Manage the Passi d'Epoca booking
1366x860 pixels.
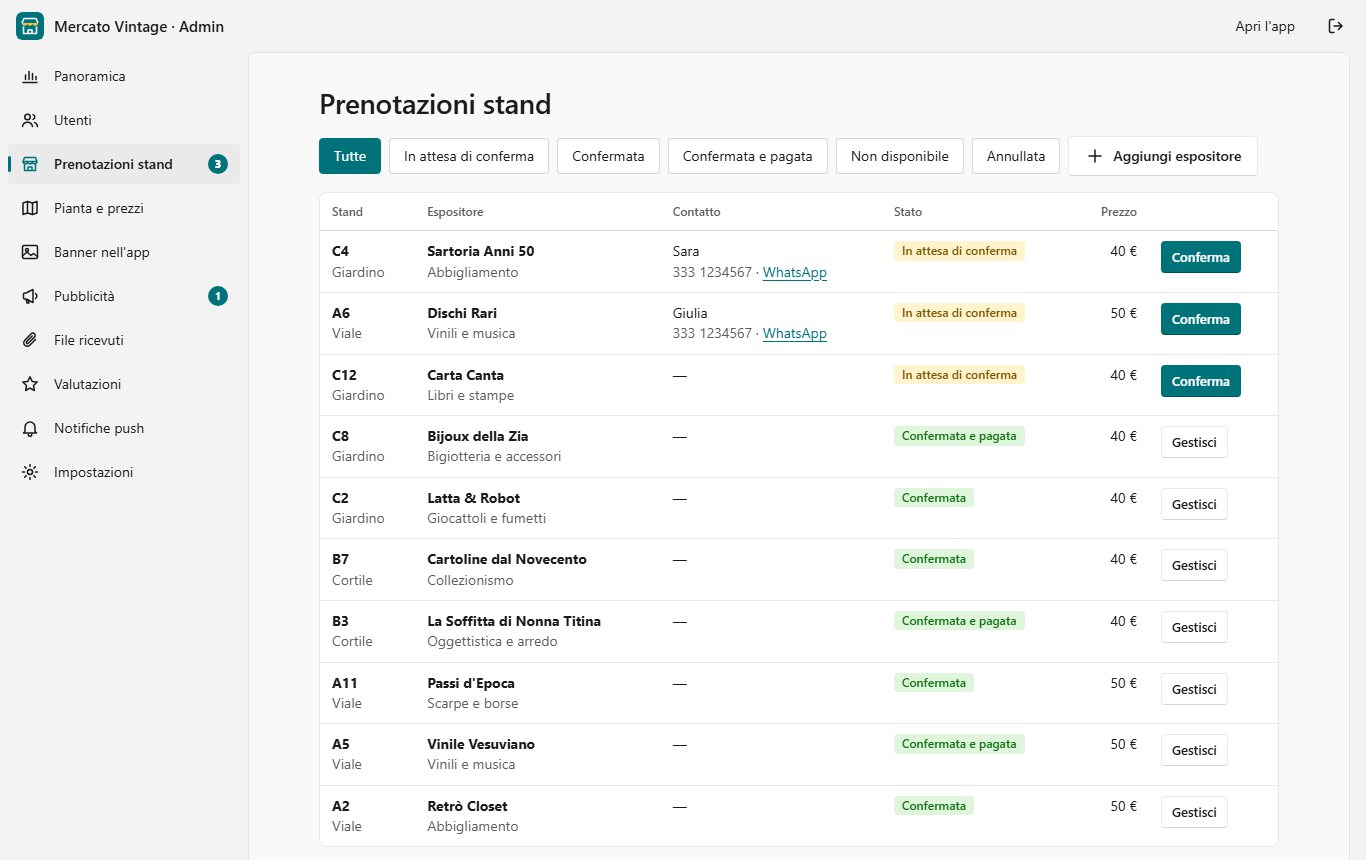click(1194, 689)
